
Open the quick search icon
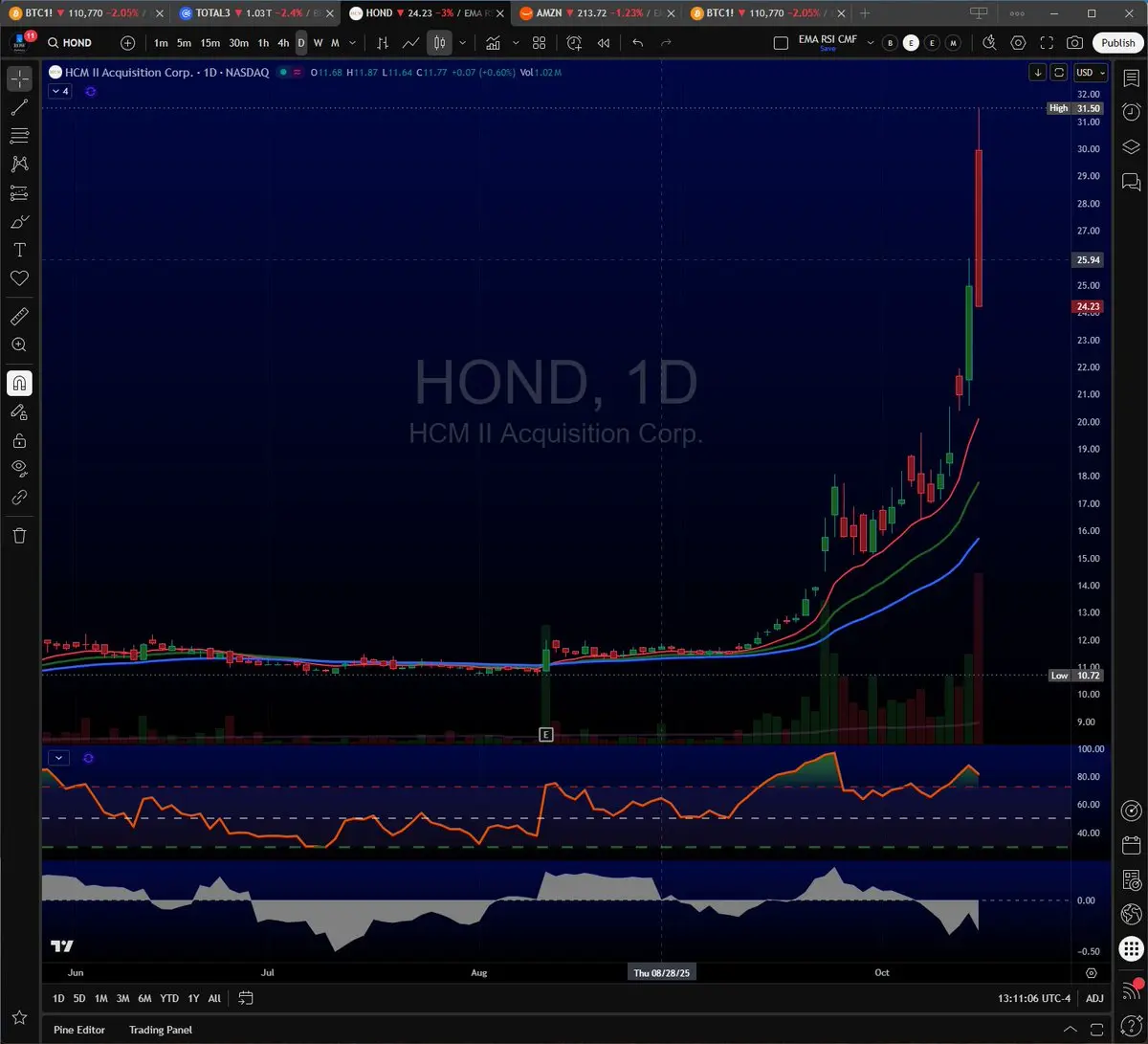point(989,43)
